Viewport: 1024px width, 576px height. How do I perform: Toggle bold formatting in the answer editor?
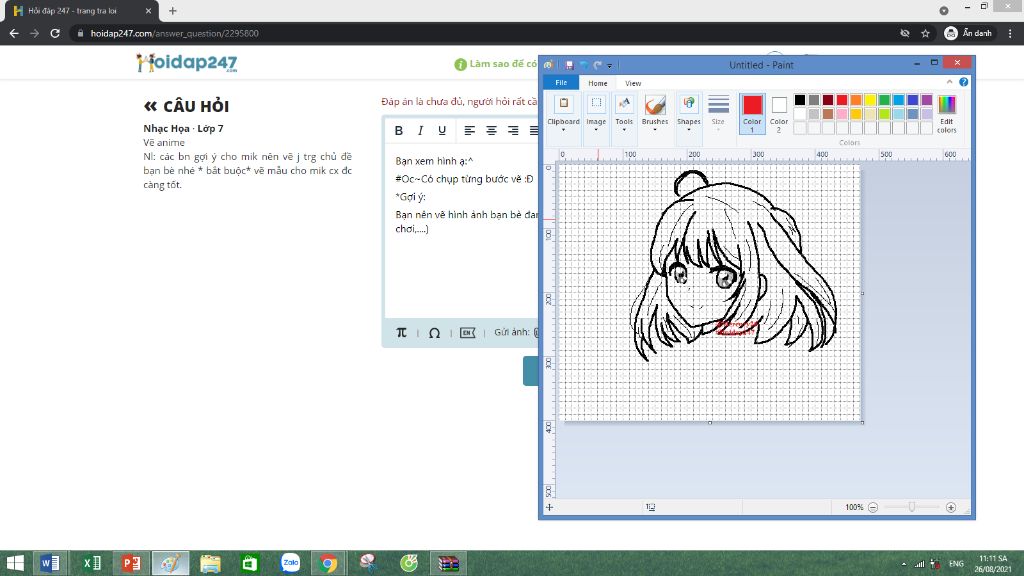coord(398,131)
